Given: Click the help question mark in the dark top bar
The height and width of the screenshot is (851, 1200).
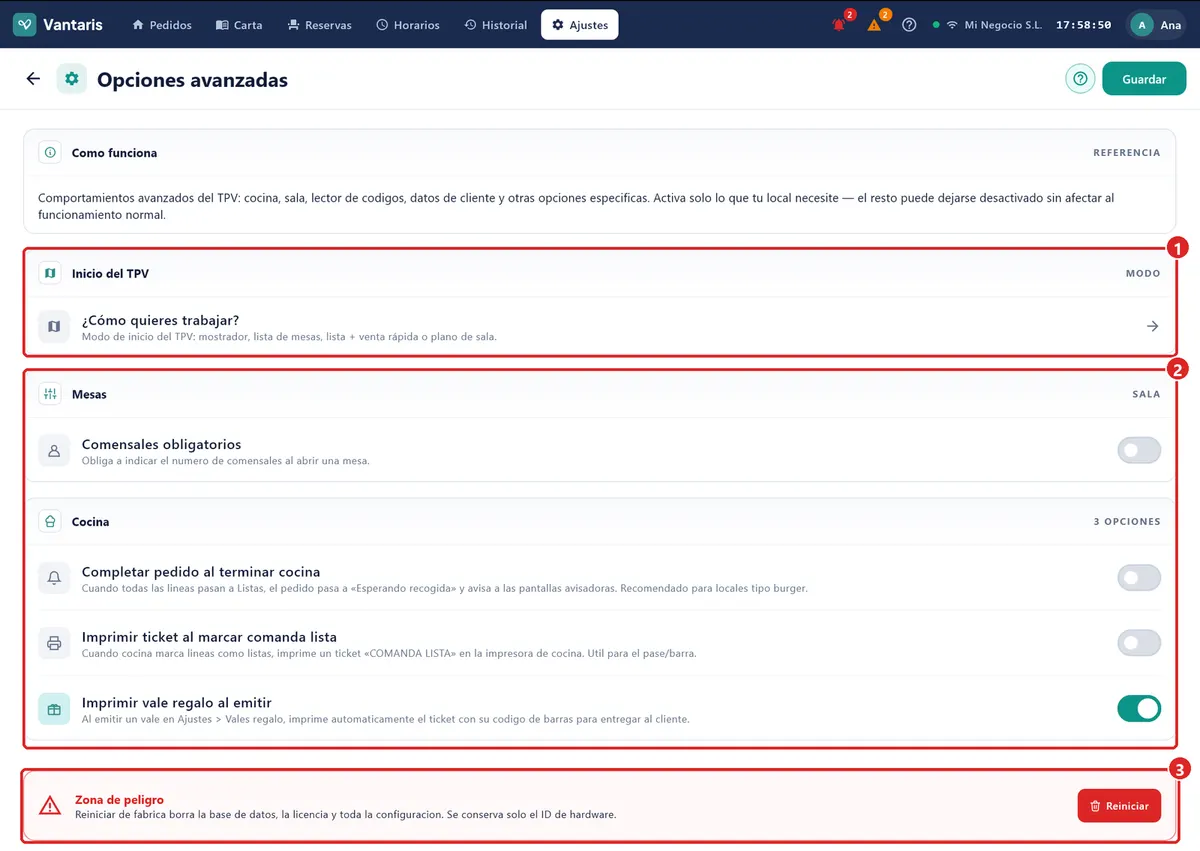Looking at the screenshot, I should (x=909, y=25).
